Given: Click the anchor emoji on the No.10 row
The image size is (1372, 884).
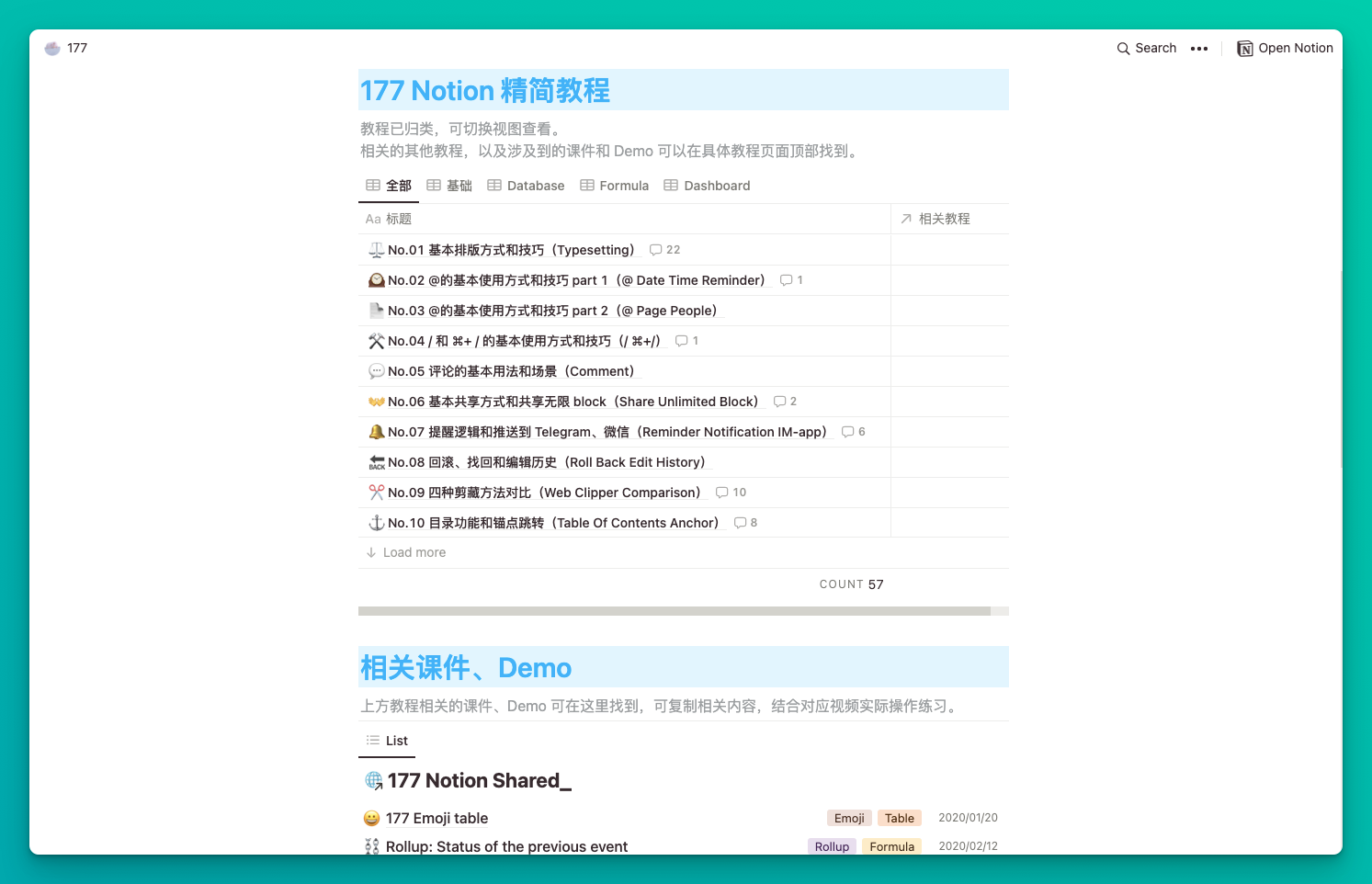Looking at the screenshot, I should [377, 522].
